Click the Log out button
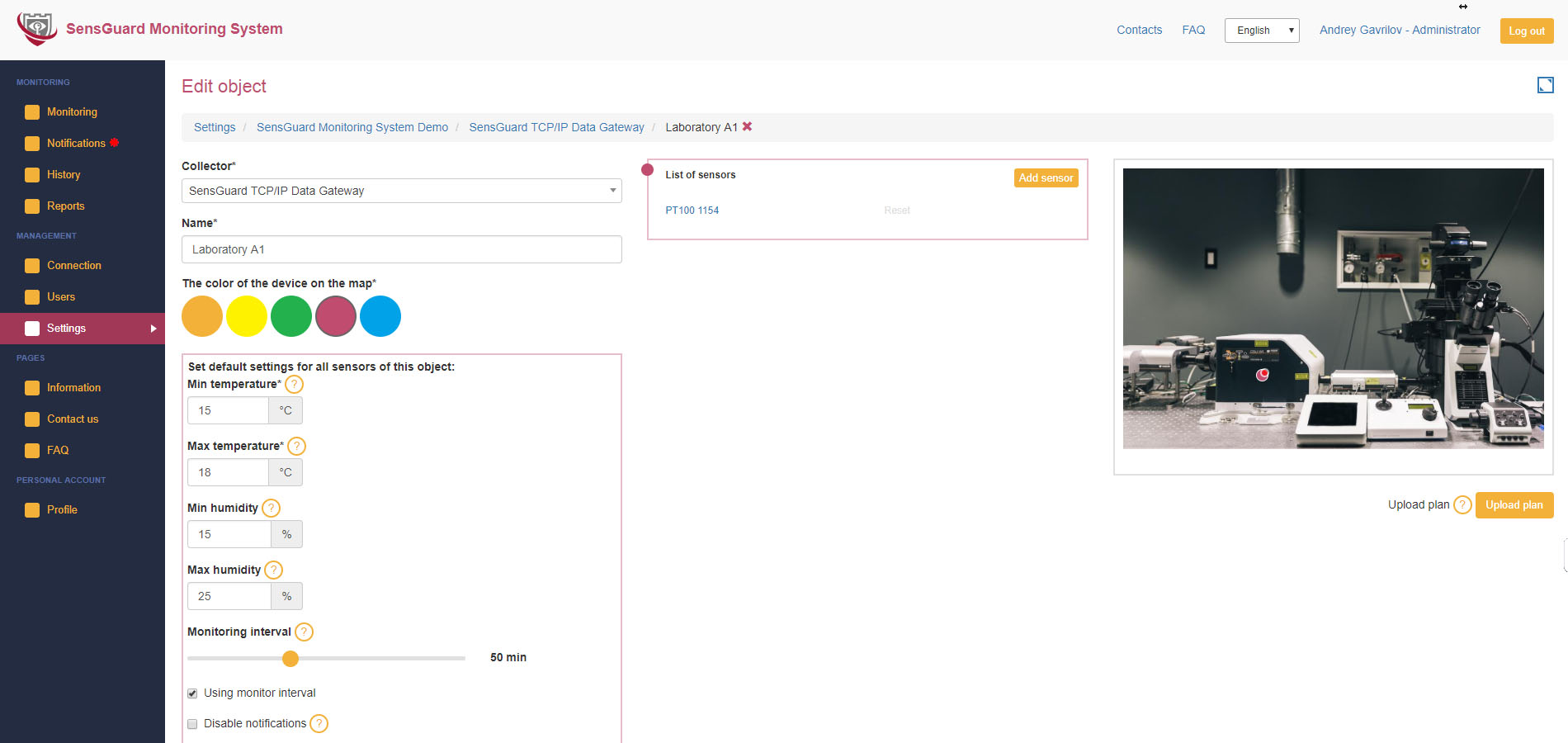The width and height of the screenshot is (1568, 743). coord(1526,31)
